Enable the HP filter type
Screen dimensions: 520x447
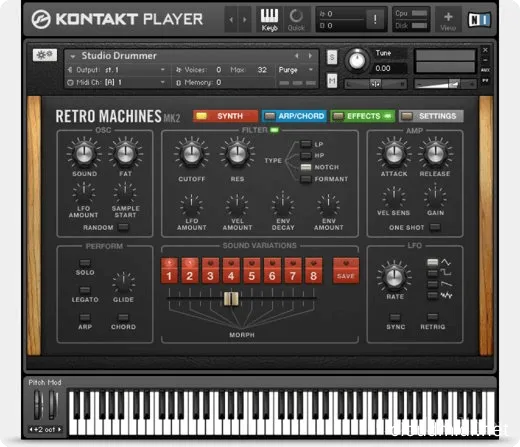click(306, 155)
